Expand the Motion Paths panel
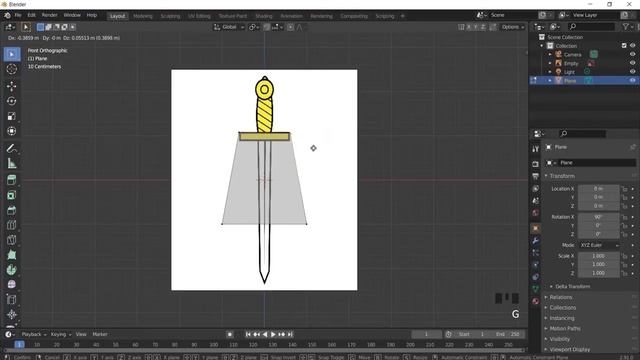Viewport: 640px width, 360px height. 565,329
